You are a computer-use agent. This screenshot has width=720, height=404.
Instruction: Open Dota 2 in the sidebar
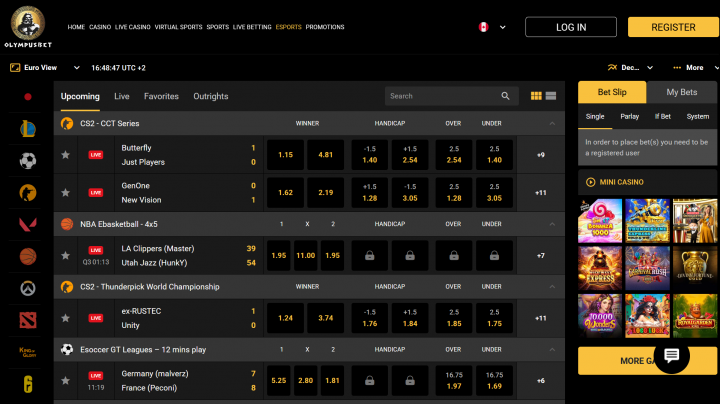pos(28,320)
